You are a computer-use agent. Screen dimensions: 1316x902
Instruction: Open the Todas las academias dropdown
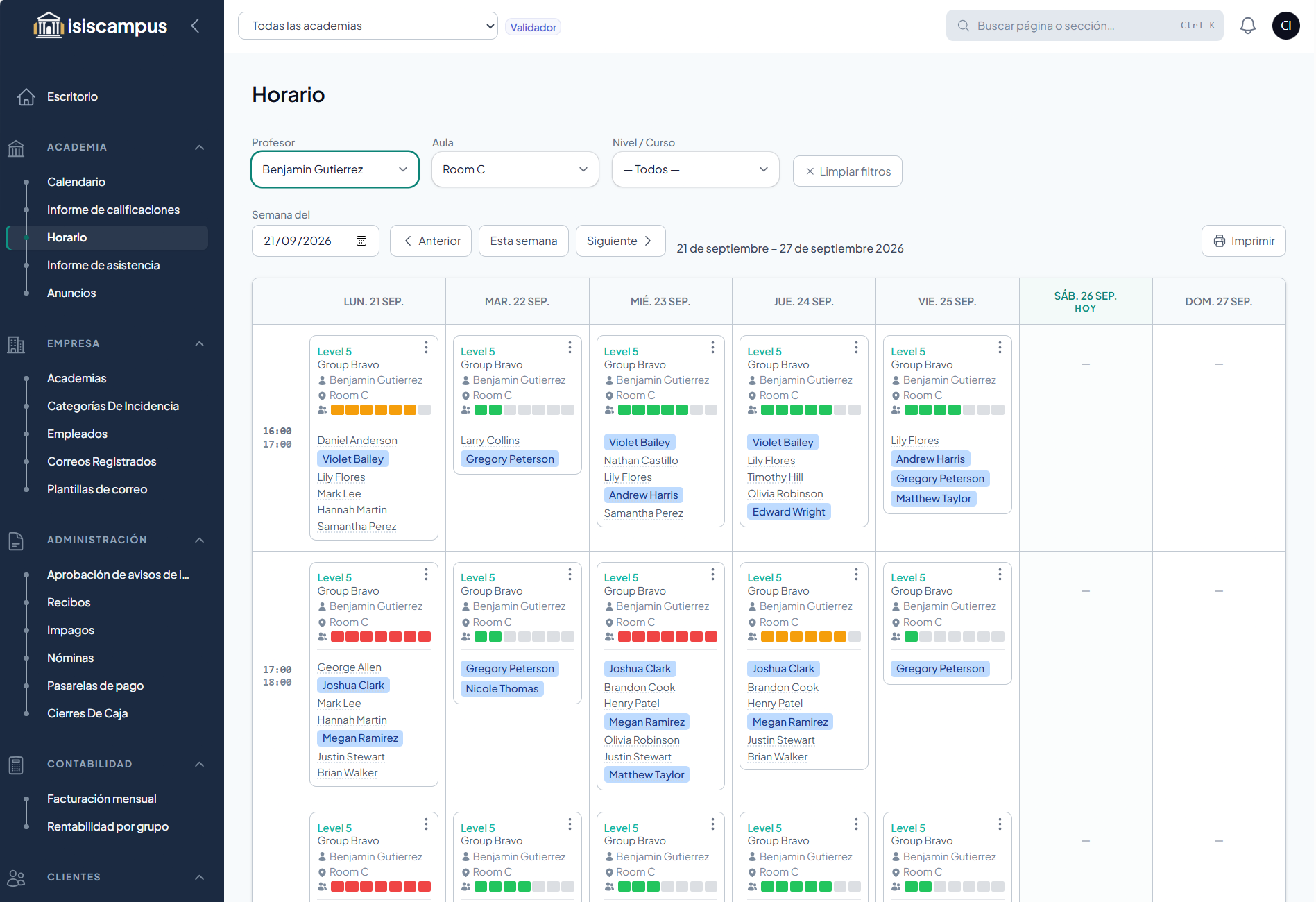368,26
